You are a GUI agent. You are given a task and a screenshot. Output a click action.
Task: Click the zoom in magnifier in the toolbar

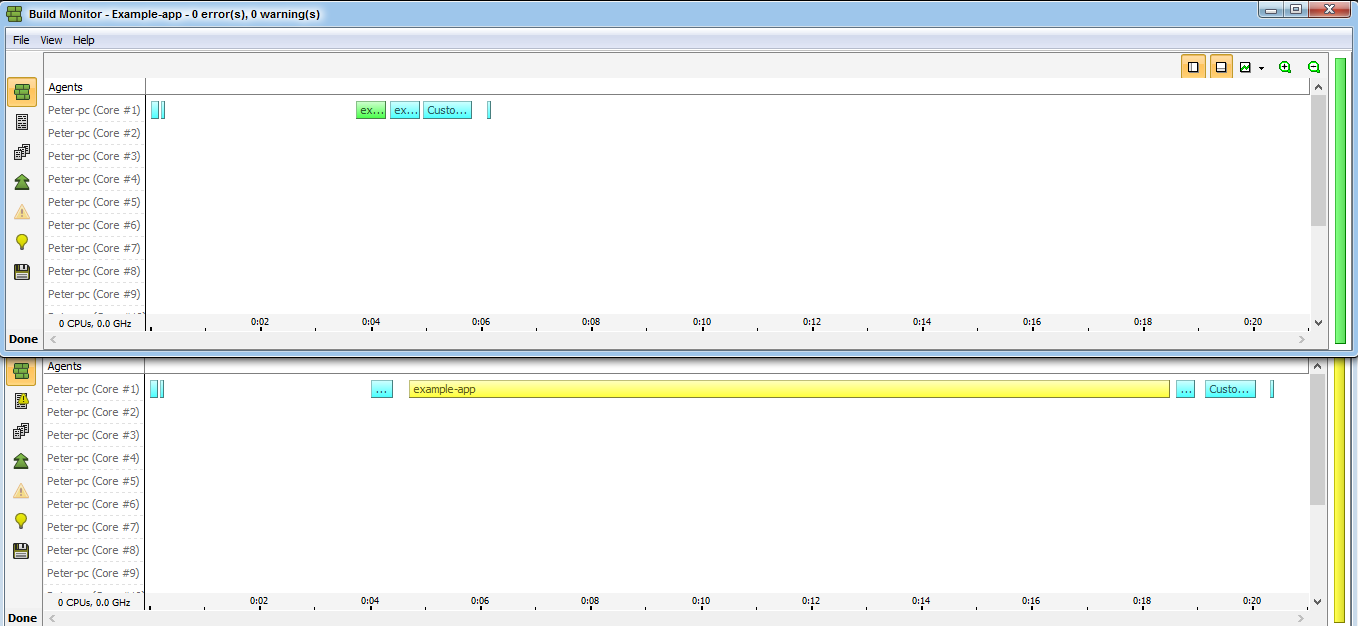coord(1285,67)
